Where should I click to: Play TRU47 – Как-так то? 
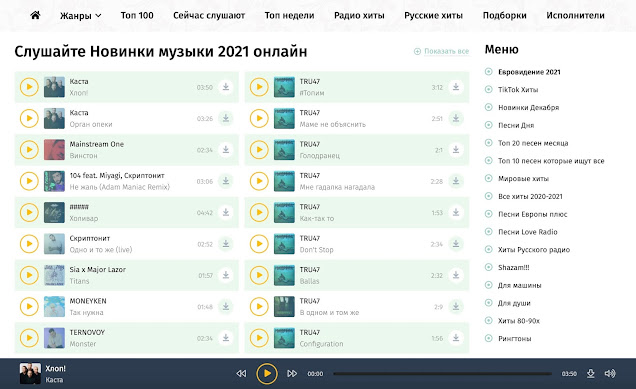259,212
